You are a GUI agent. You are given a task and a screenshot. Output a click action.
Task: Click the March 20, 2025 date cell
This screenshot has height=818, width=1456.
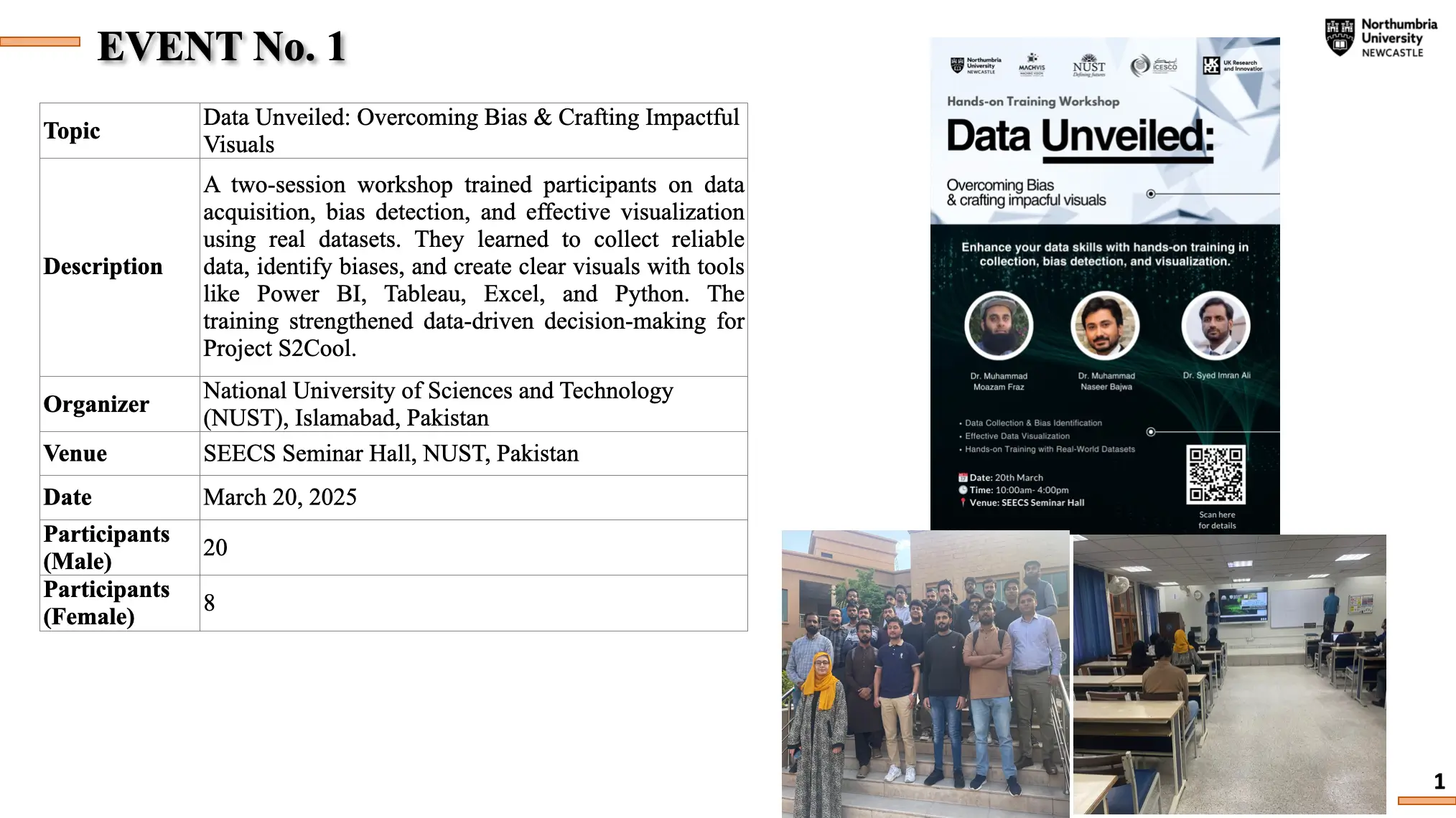point(280,497)
